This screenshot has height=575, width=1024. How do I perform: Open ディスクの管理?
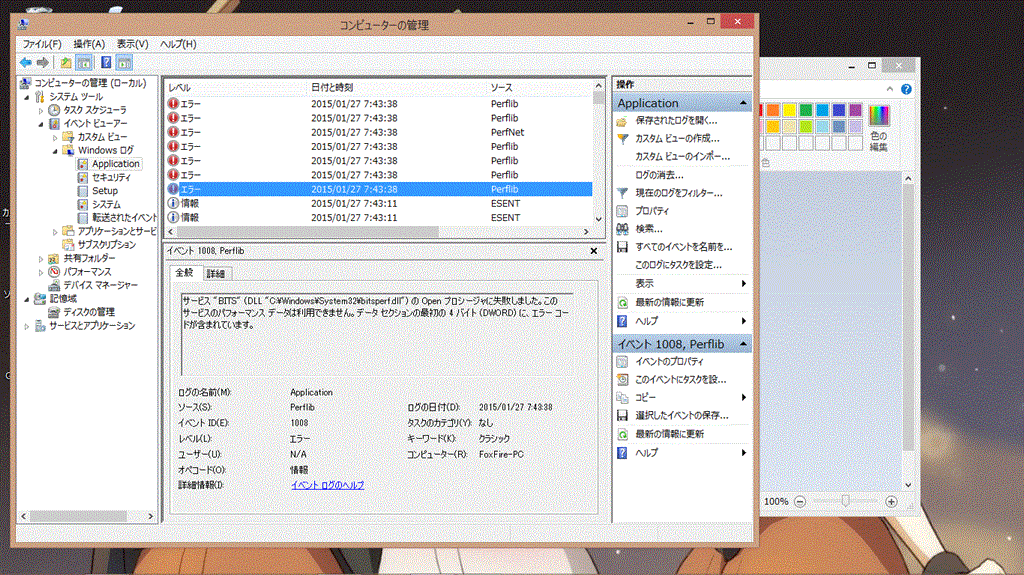(x=89, y=312)
